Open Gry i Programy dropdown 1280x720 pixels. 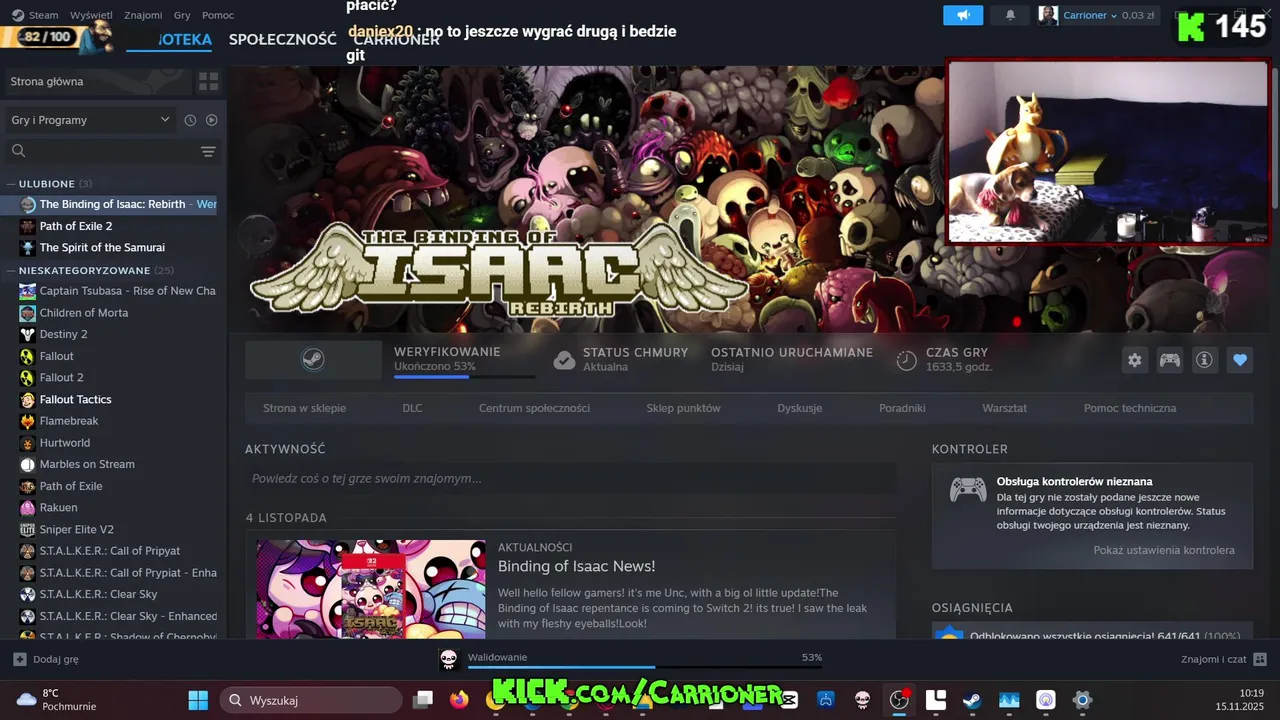coord(90,120)
